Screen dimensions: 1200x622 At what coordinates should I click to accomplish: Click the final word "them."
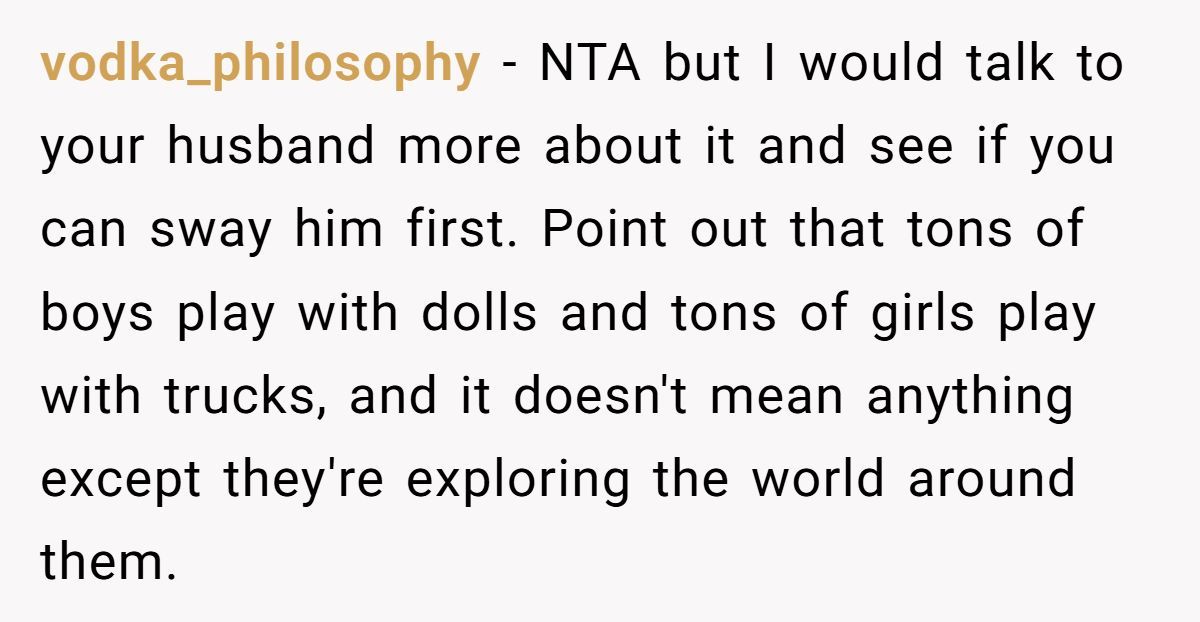click(x=108, y=562)
